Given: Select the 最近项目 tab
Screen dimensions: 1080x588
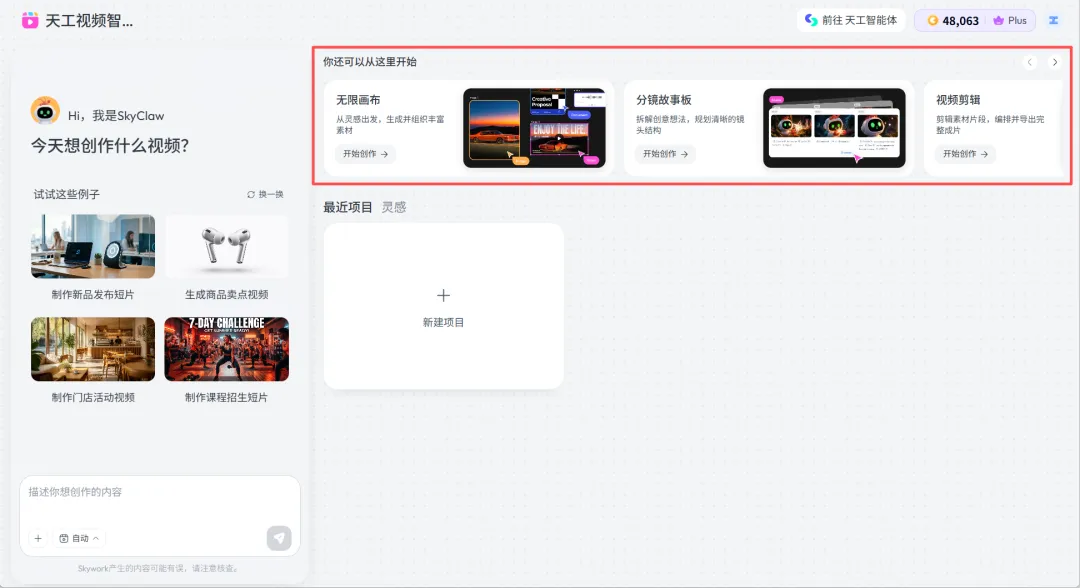Looking at the screenshot, I should click(348, 207).
